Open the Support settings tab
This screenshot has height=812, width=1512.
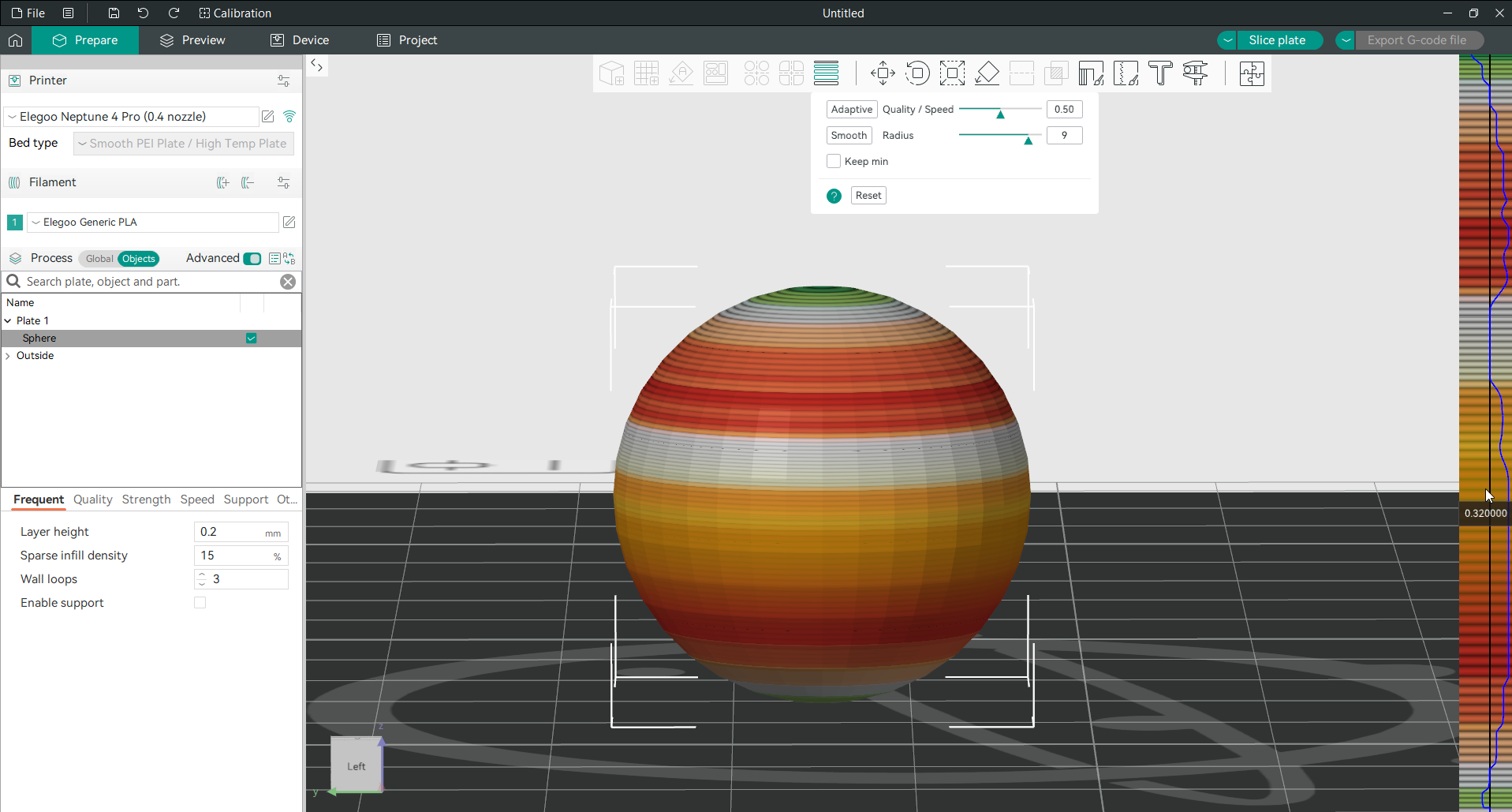[246, 500]
